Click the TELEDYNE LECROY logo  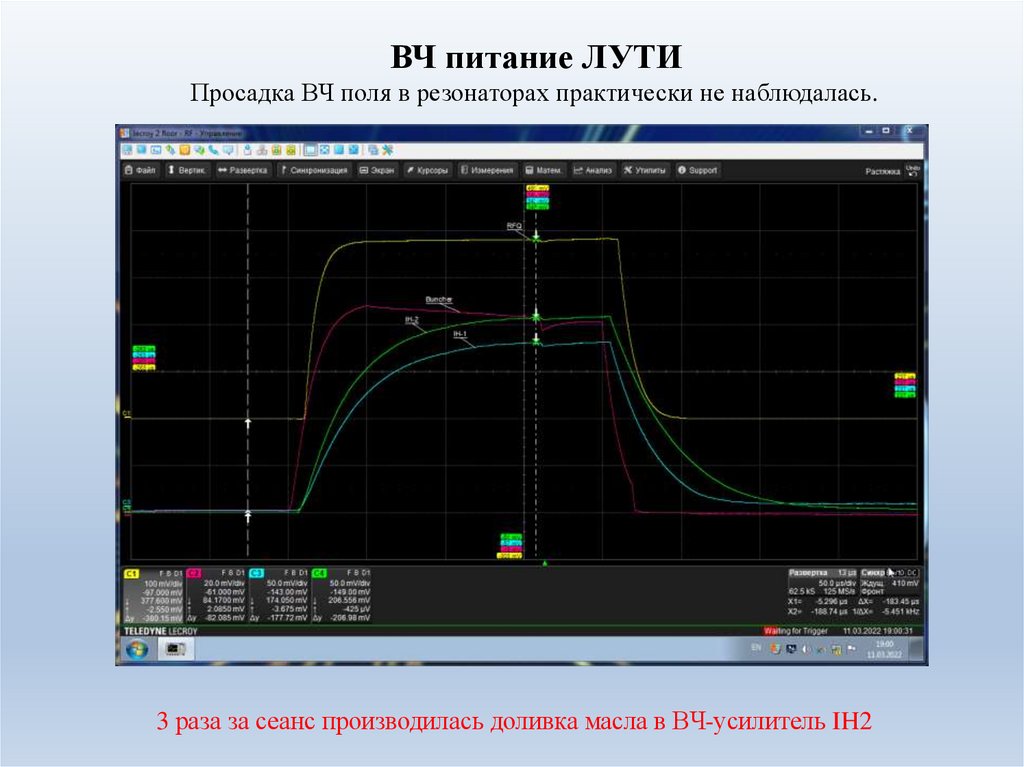coord(161,631)
